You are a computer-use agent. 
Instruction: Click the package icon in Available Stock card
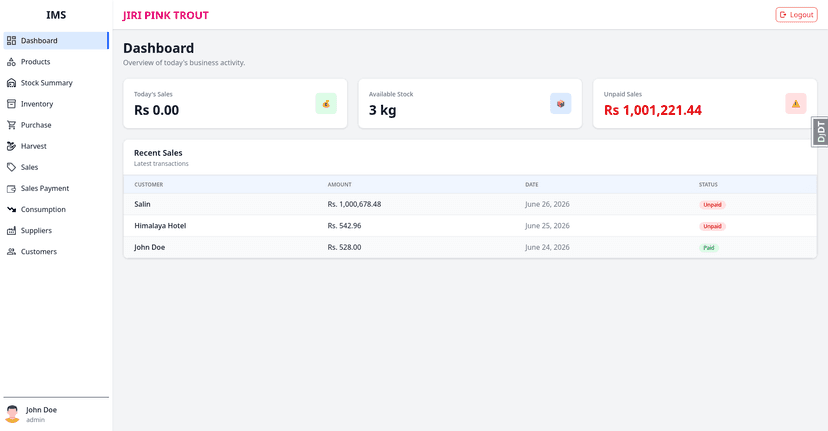561,104
